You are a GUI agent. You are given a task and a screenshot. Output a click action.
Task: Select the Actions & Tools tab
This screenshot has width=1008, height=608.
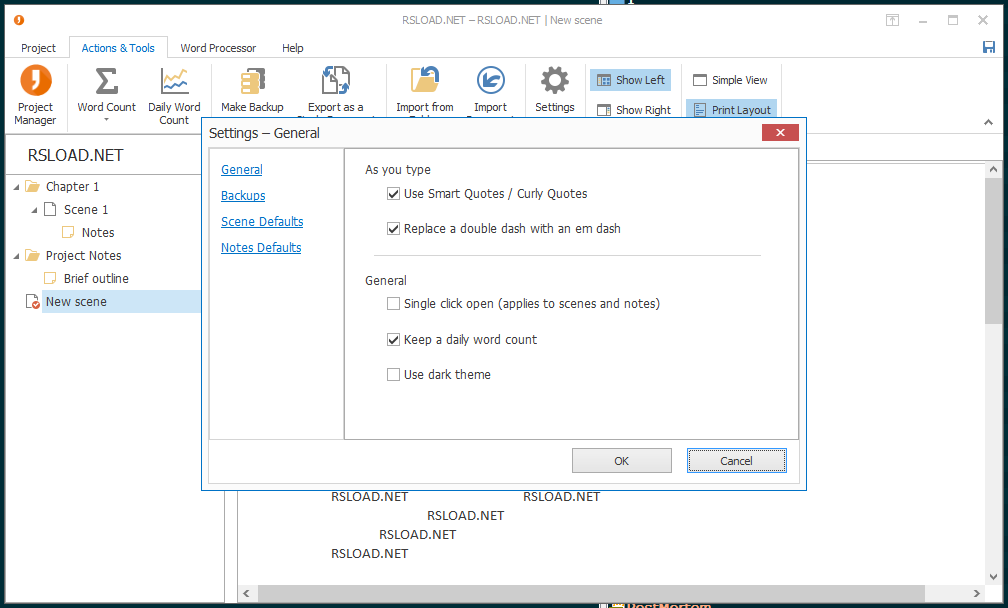click(x=118, y=48)
